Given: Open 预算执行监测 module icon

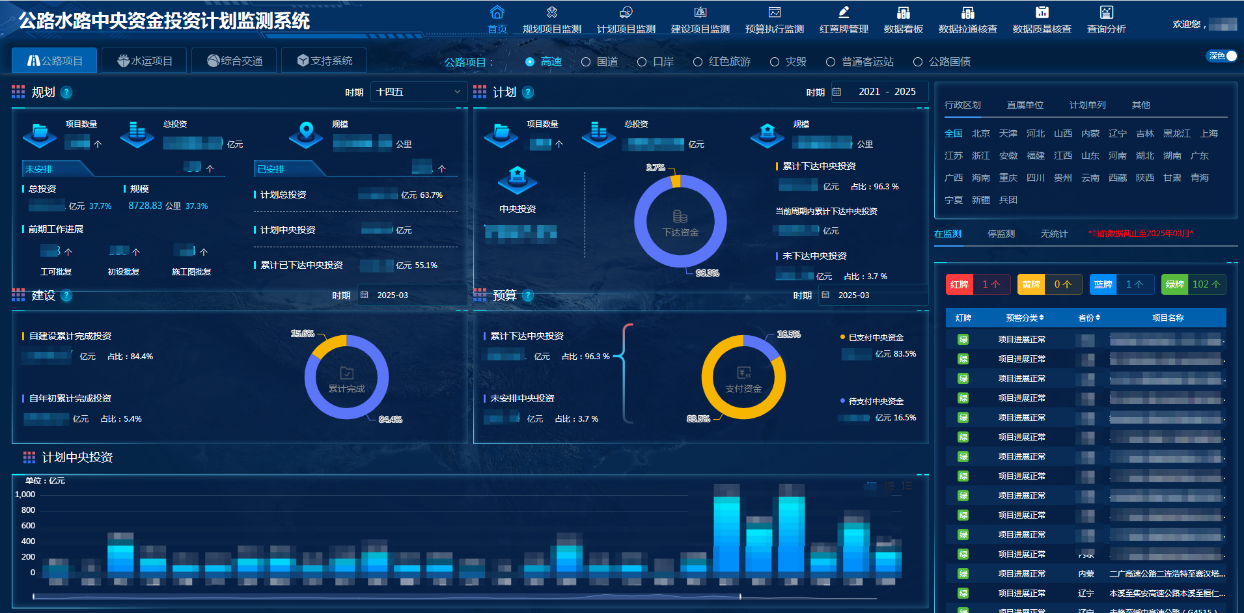Looking at the screenshot, I should [774, 12].
